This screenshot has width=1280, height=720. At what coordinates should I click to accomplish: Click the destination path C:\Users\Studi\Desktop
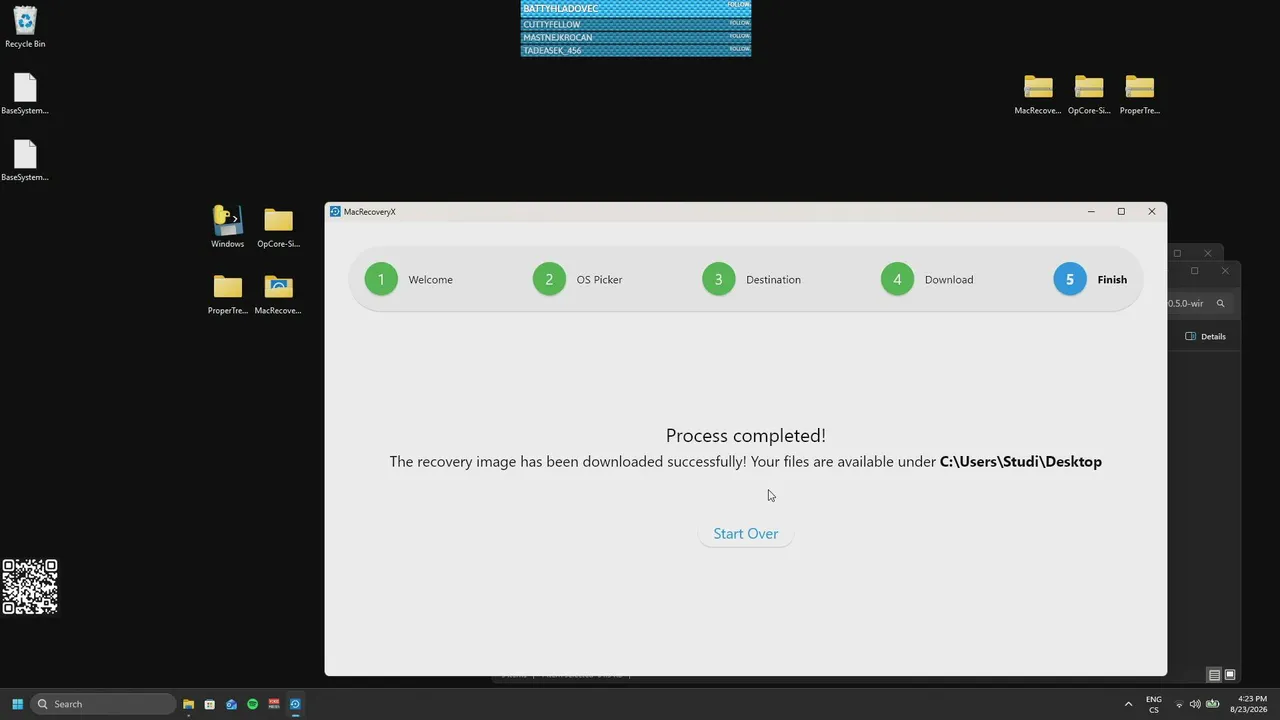tap(1021, 462)
